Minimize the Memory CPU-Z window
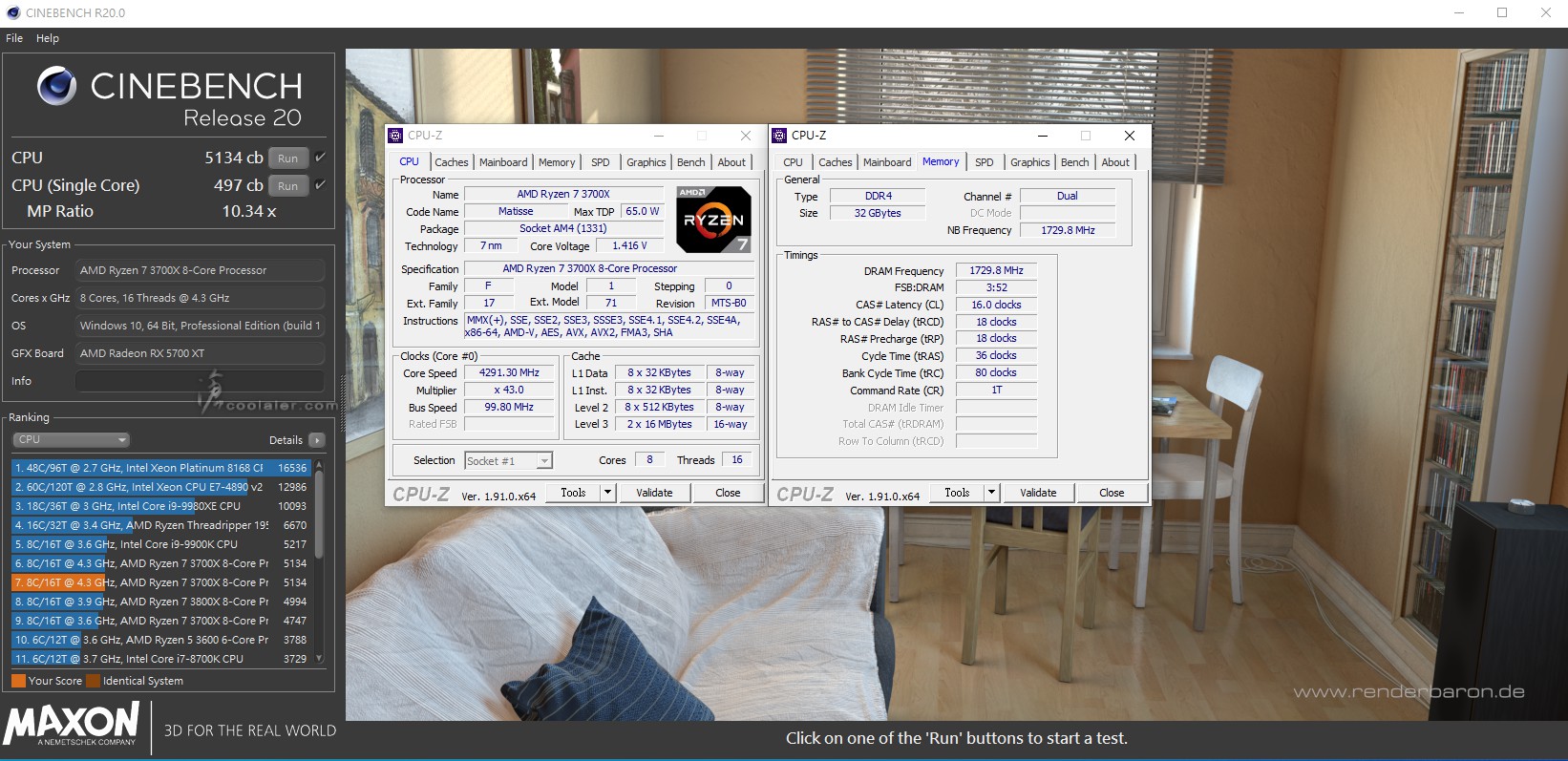 [1043, 136]
